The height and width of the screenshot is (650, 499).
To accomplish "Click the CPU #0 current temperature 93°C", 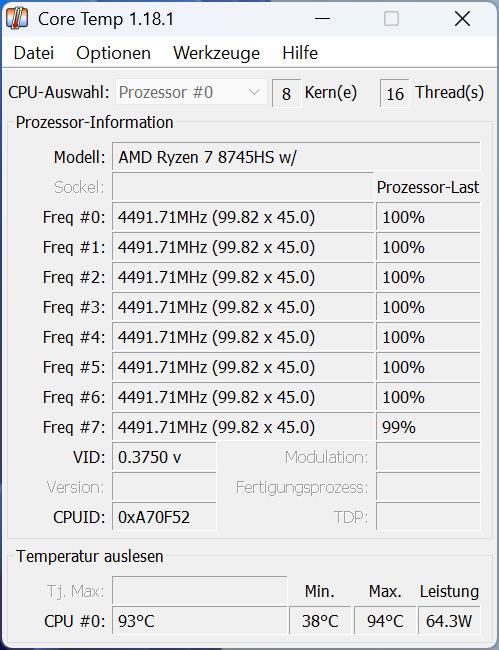I will click(x=199, y=621).
